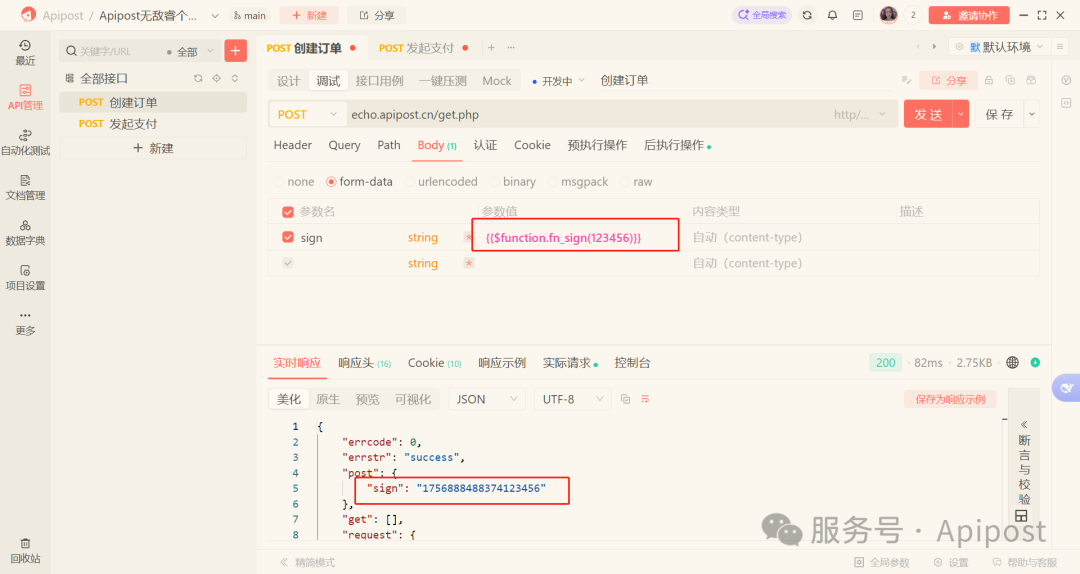Click the orange plus add-interface button
The image size is (1080, 574).
pos(236,50)
